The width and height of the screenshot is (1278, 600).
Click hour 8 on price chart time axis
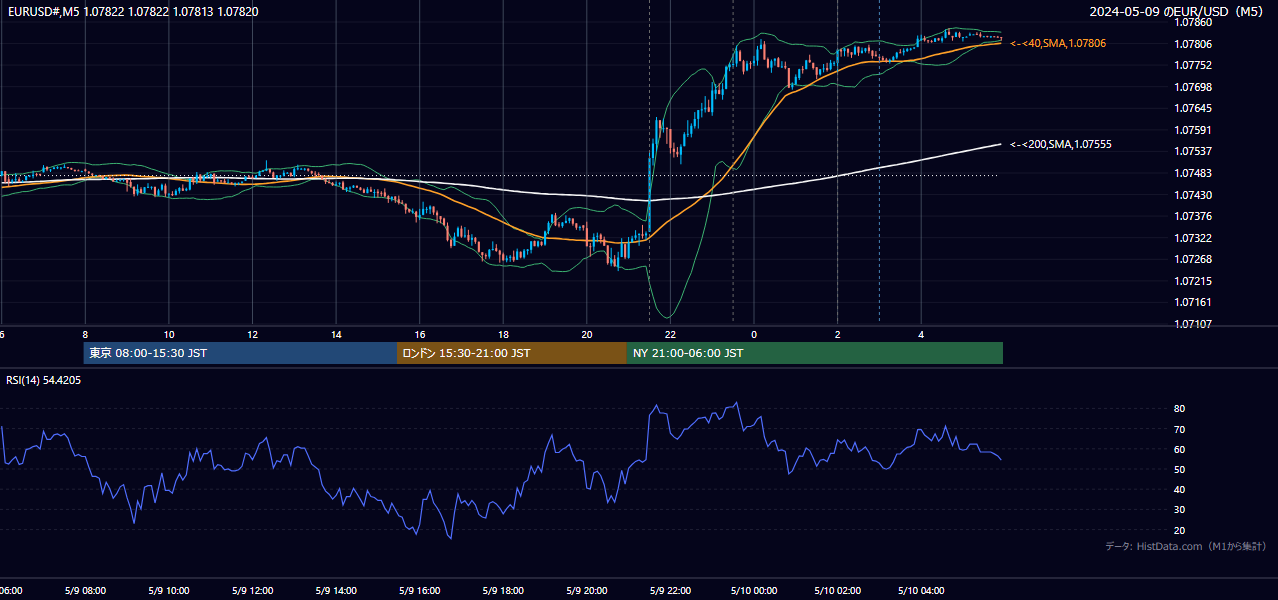point(85,334)
